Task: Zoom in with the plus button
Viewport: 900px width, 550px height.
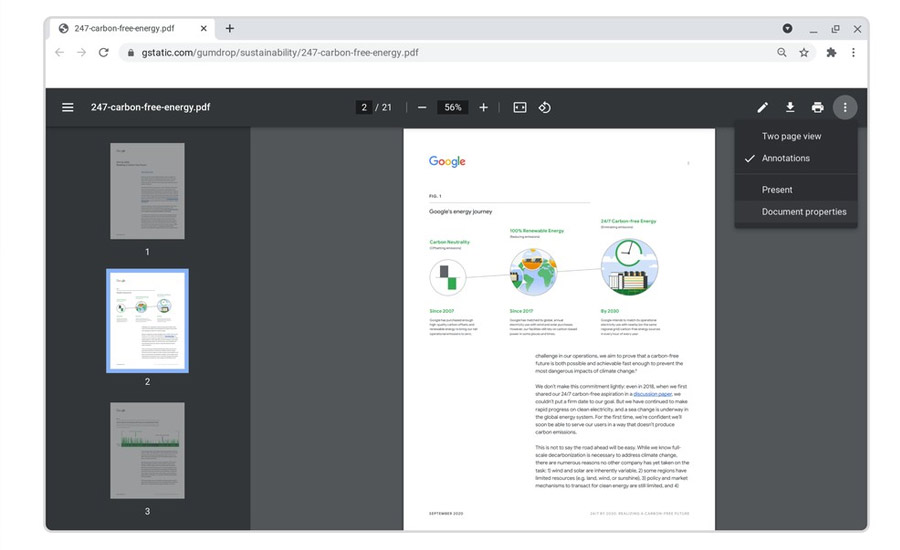Action: [483, 107]
